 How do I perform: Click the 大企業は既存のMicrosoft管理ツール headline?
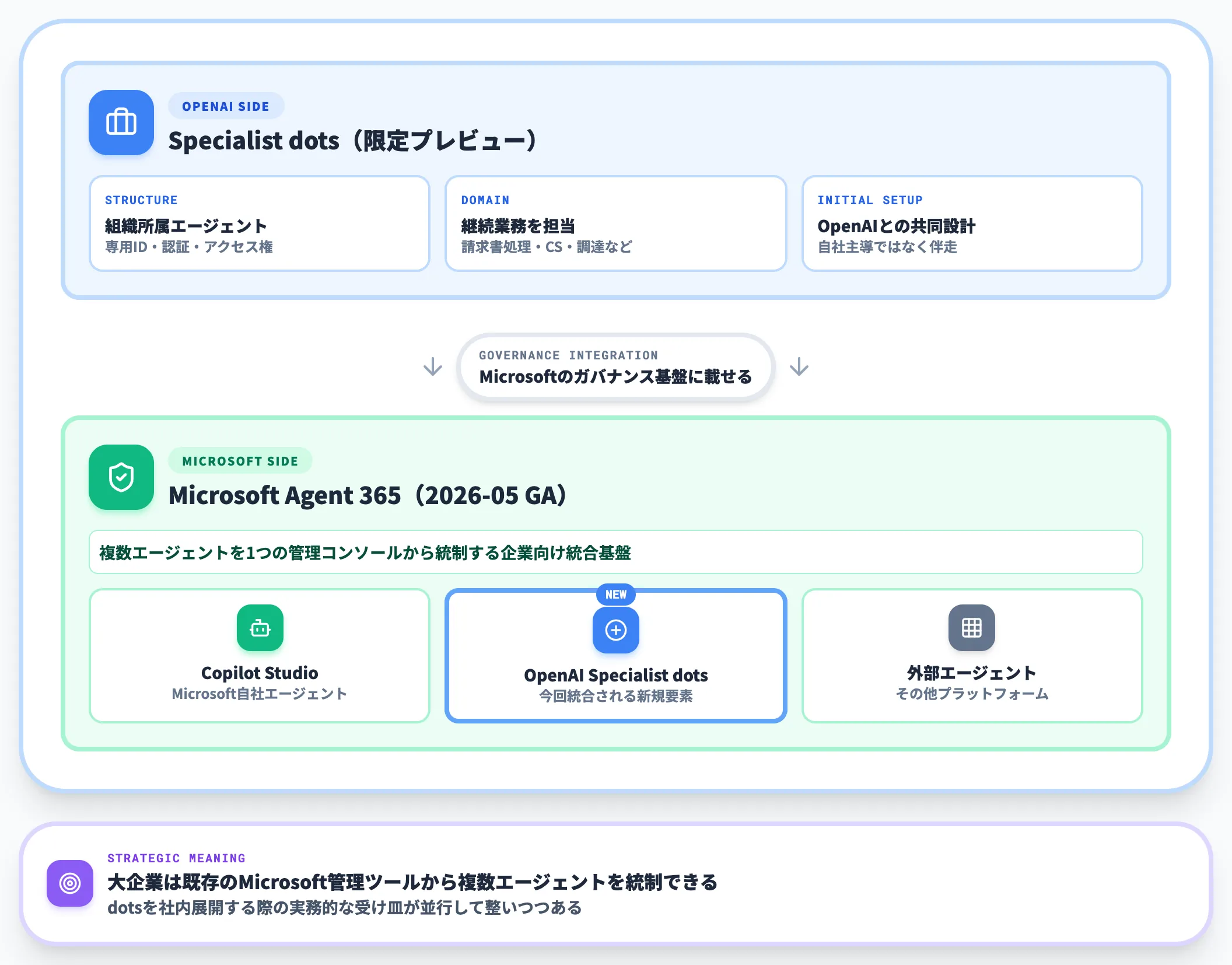412,883
